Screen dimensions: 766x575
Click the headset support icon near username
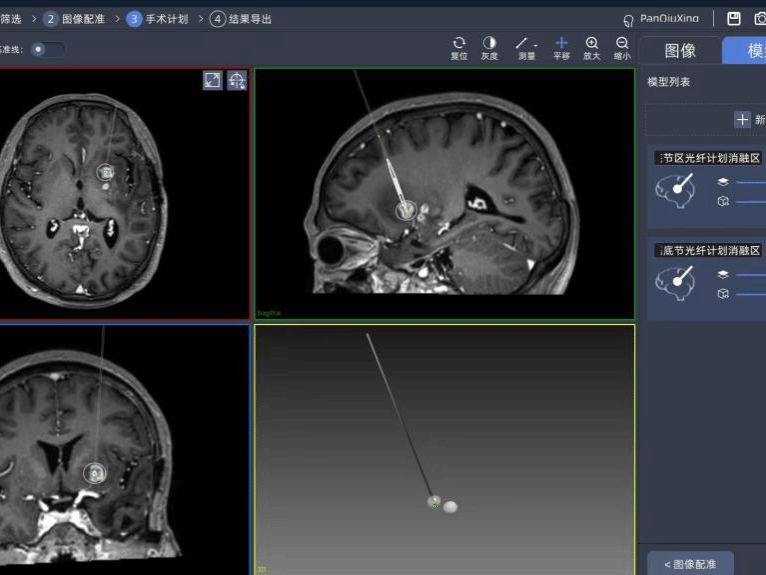[x=628, y=20]
